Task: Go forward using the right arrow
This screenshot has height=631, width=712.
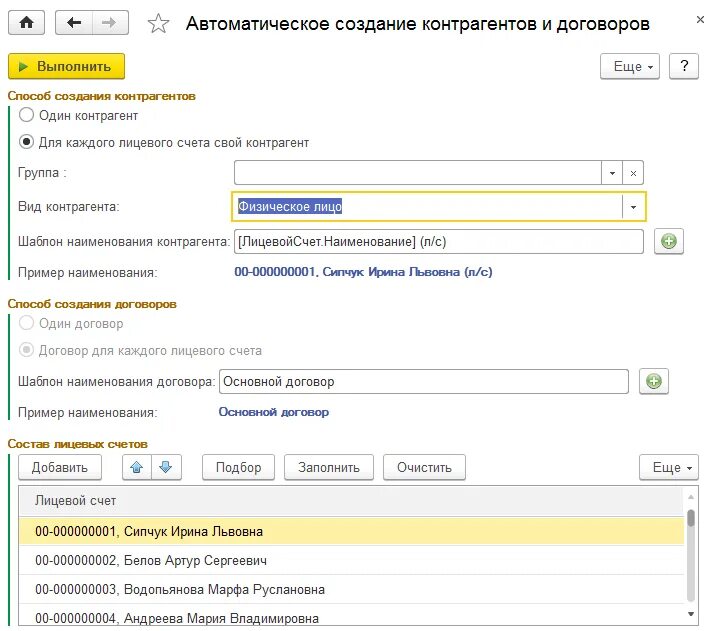Action: click(x=110, y=23)
